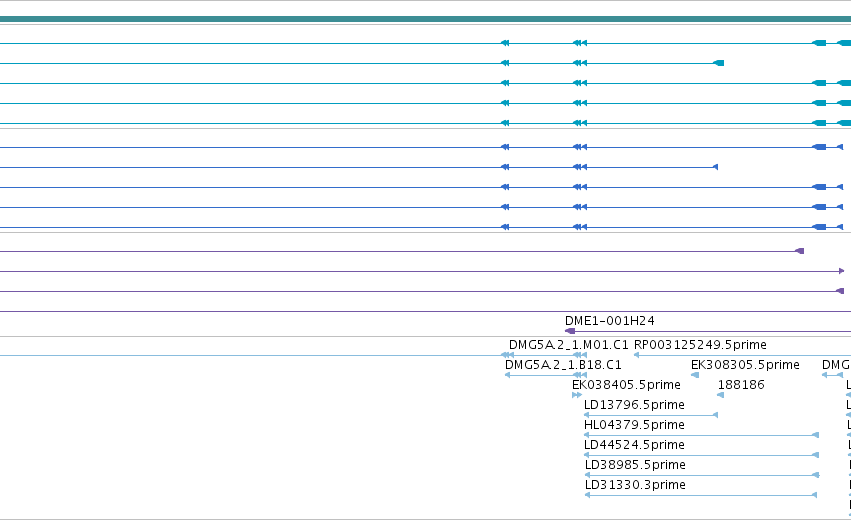Image resolution: width=851 pixels, height=520 pixels.
Task: Click the DMG5A.2_1.B18.C1 label
Action: [x=563, y=365]
